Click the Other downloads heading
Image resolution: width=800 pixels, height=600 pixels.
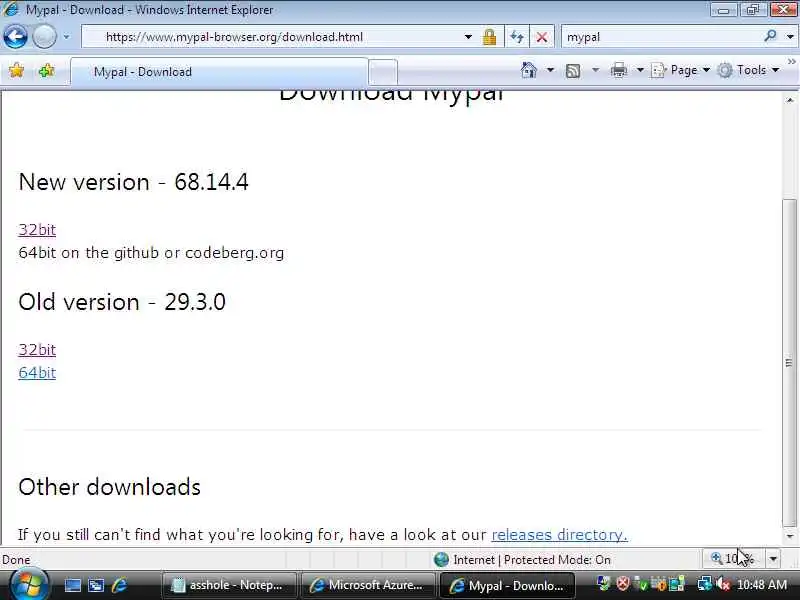[109, 487]
